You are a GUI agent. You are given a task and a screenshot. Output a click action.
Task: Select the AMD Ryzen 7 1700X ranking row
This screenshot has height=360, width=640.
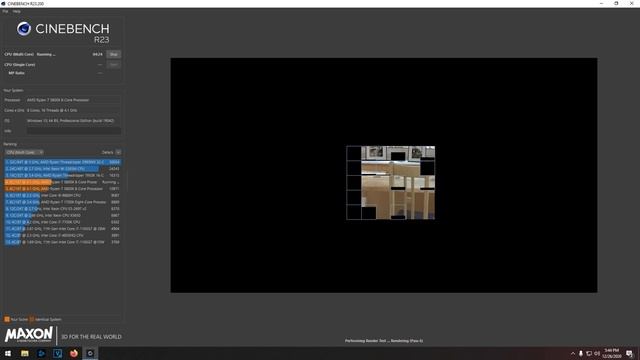(x=62, y=202)
